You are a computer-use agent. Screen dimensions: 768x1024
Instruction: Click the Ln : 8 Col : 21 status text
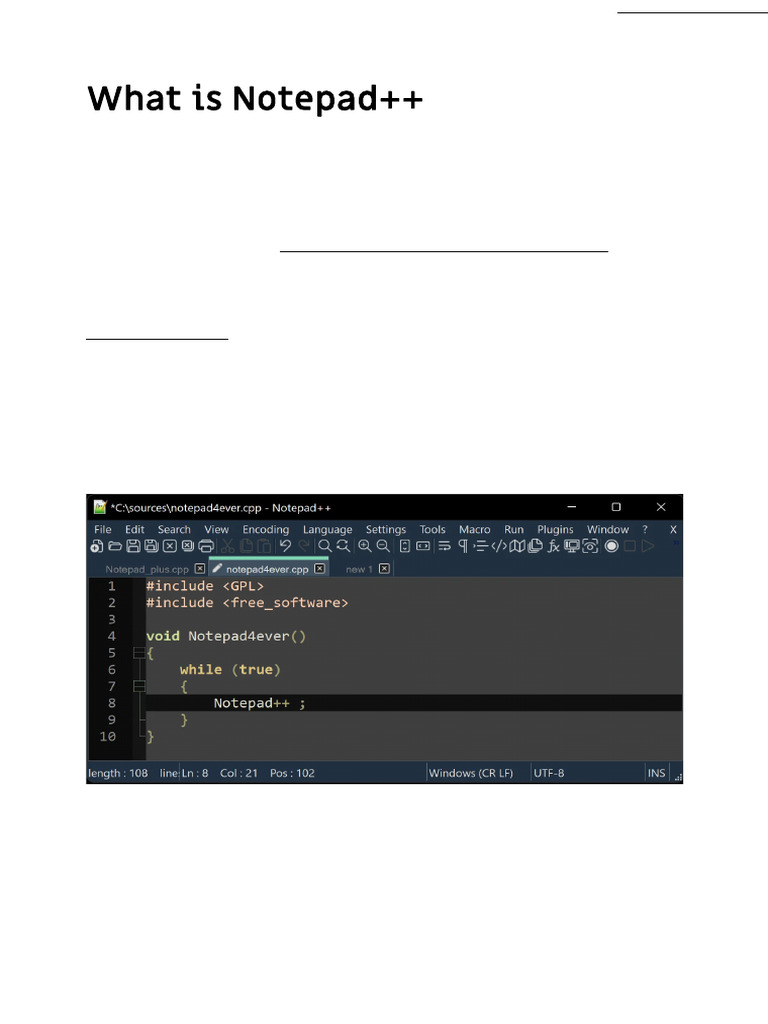tap(219, 773)
